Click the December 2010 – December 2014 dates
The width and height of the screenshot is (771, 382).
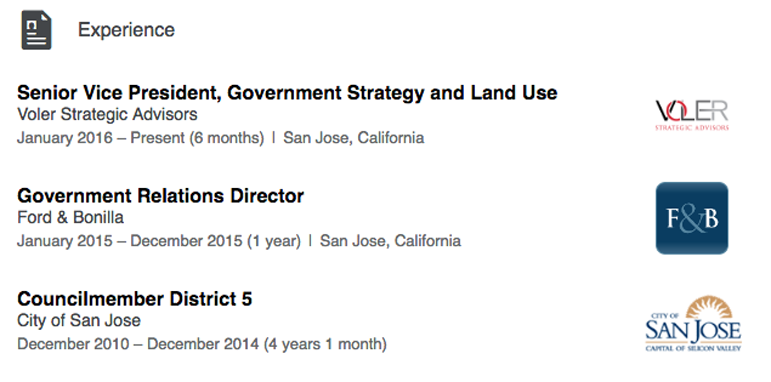138,344
